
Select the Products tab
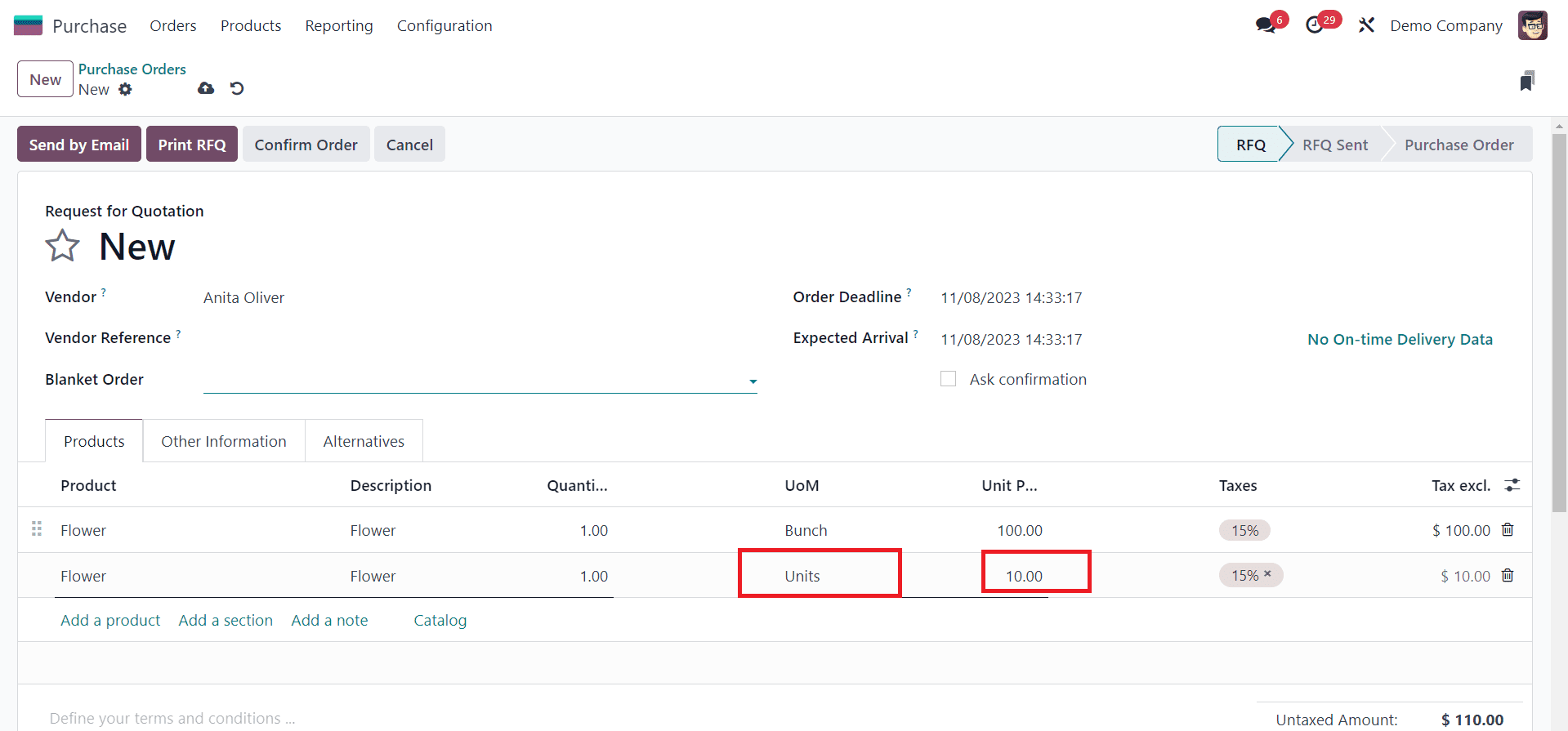point(94,441)
